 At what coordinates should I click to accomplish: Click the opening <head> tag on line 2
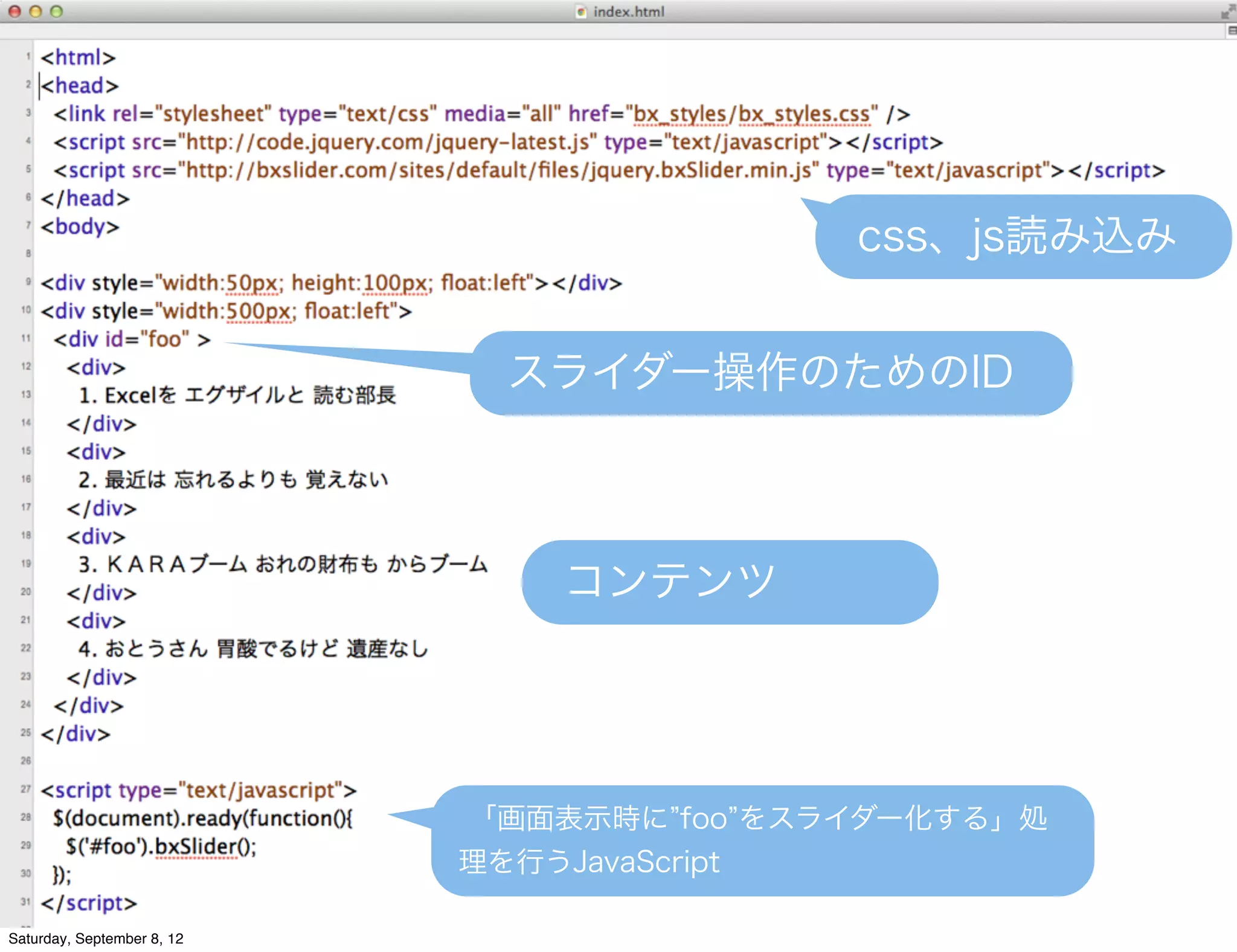(x=80, y=86)
